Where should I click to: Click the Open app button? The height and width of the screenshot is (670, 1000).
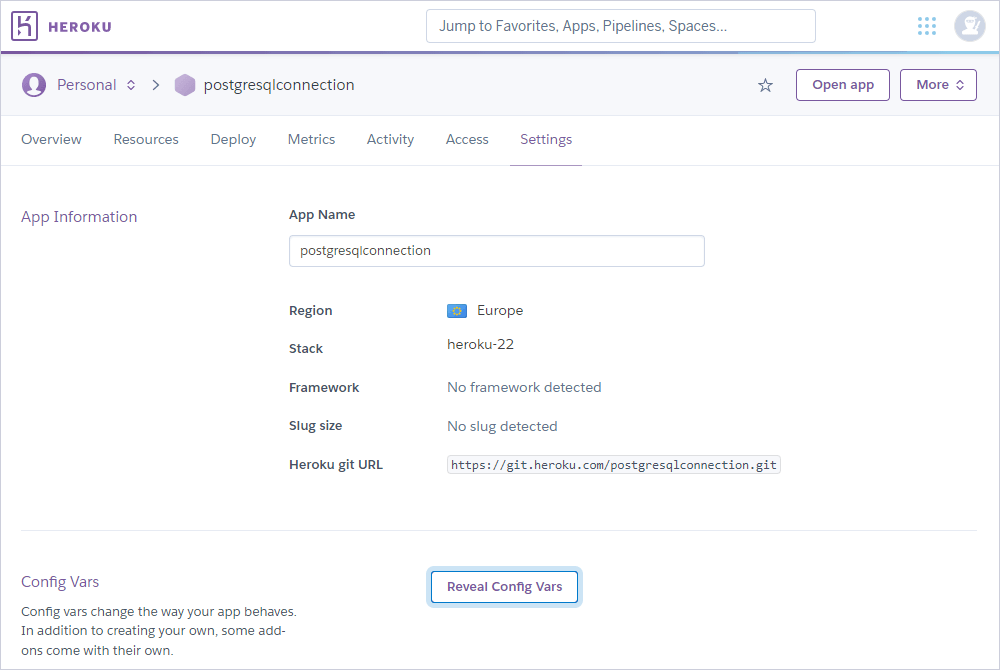click(842, 85)
